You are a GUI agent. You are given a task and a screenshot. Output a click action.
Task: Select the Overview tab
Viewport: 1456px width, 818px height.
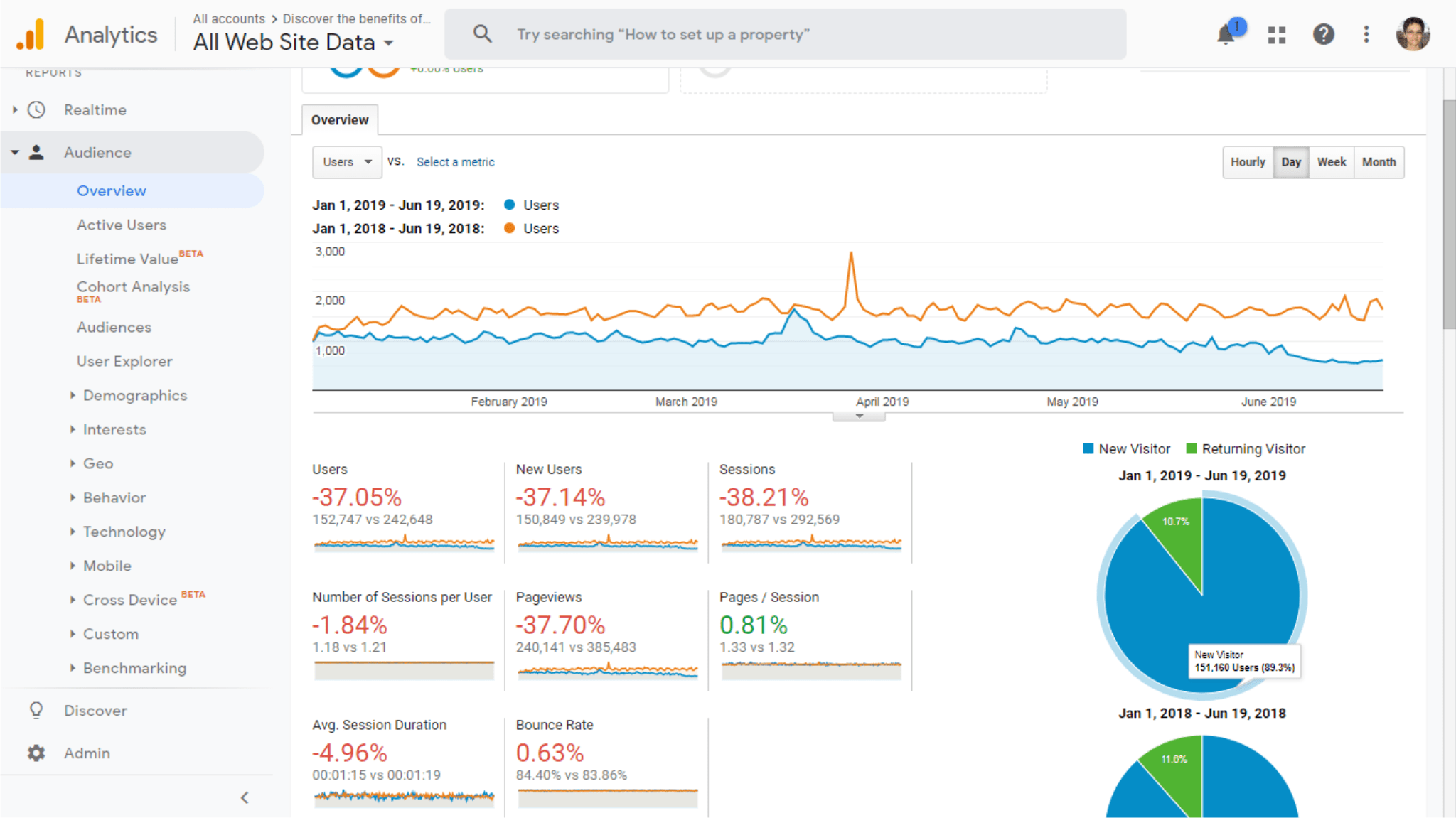[x=340, y=120]
